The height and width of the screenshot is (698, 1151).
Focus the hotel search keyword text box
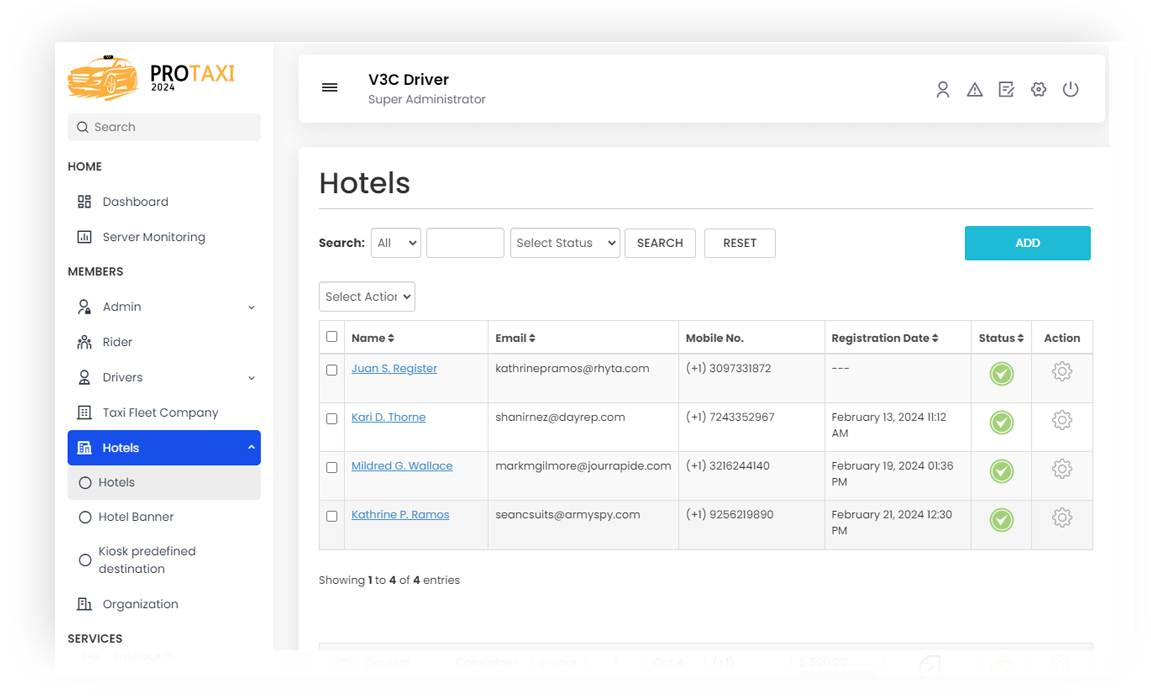pyautogui.click(x=465, y=243)
